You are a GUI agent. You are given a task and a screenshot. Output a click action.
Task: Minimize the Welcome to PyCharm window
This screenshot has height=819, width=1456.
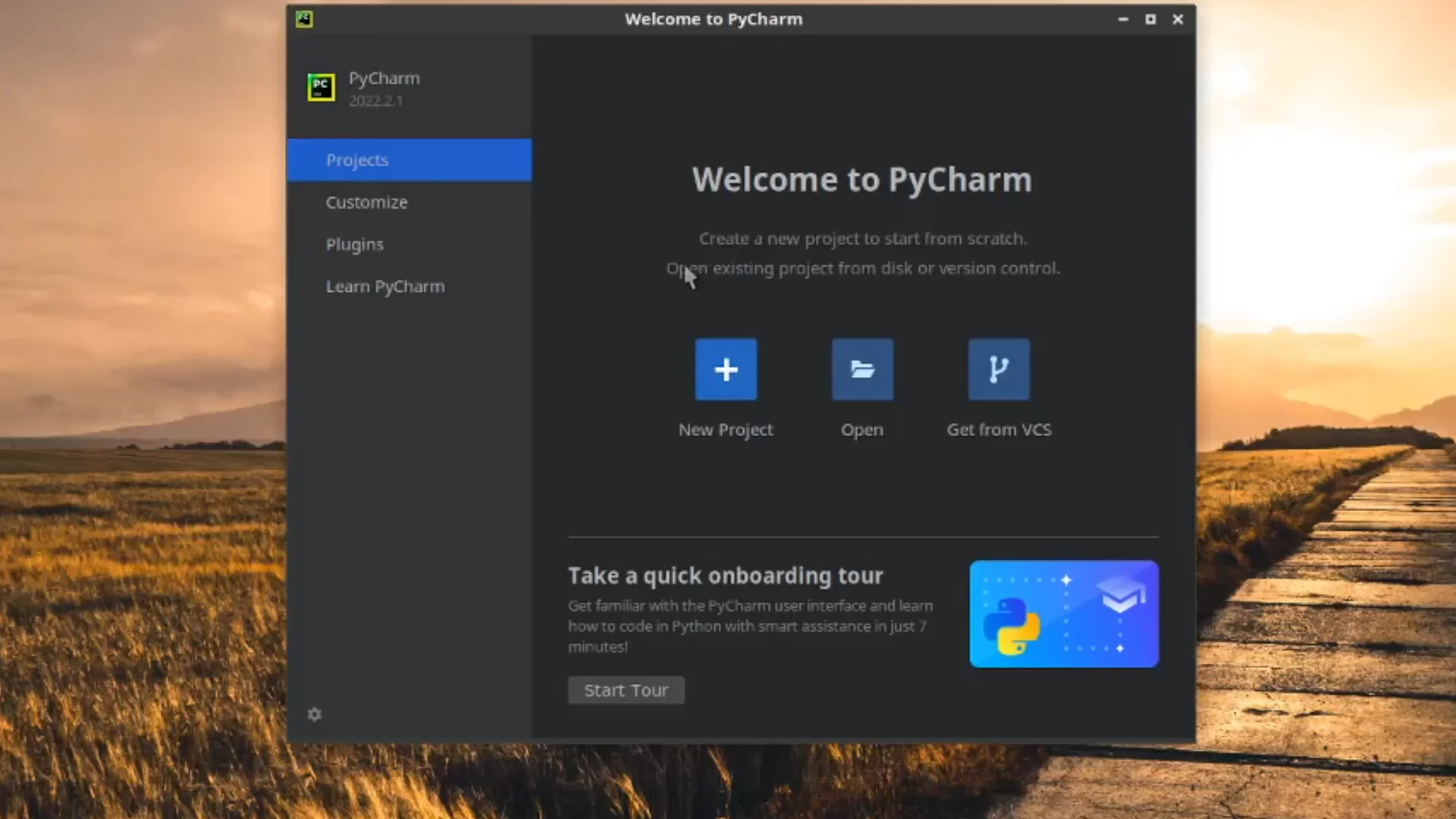click(x=1122, y=19)
